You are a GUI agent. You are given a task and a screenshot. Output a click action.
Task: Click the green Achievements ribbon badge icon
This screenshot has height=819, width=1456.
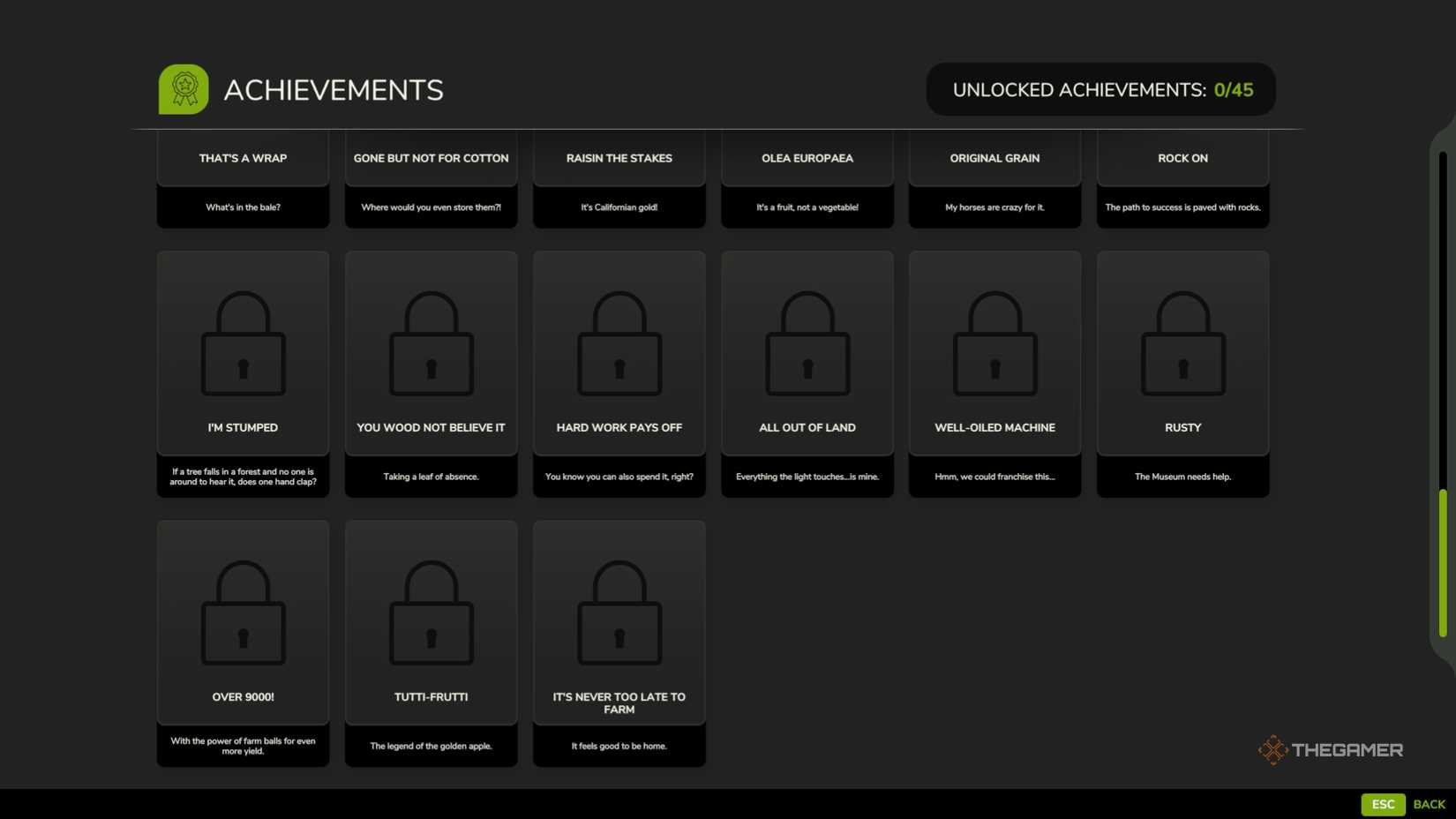tap(184, 89)
